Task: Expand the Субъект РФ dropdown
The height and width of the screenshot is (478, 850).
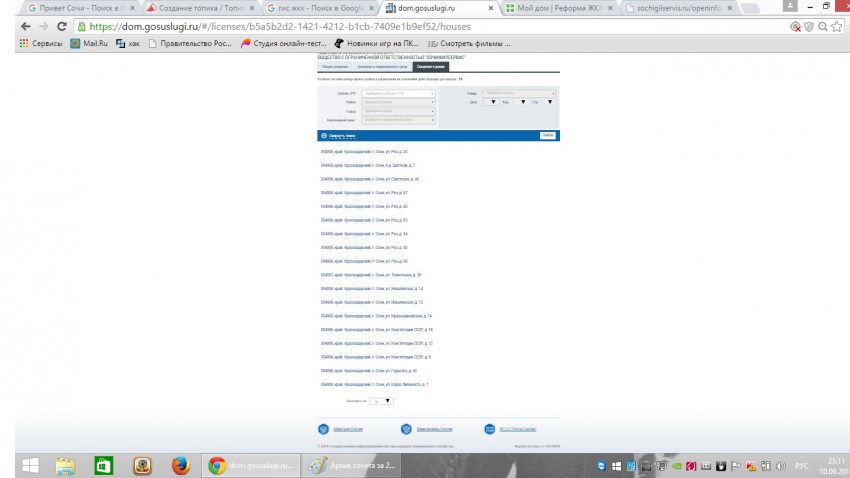Action: tap(391, 93)
